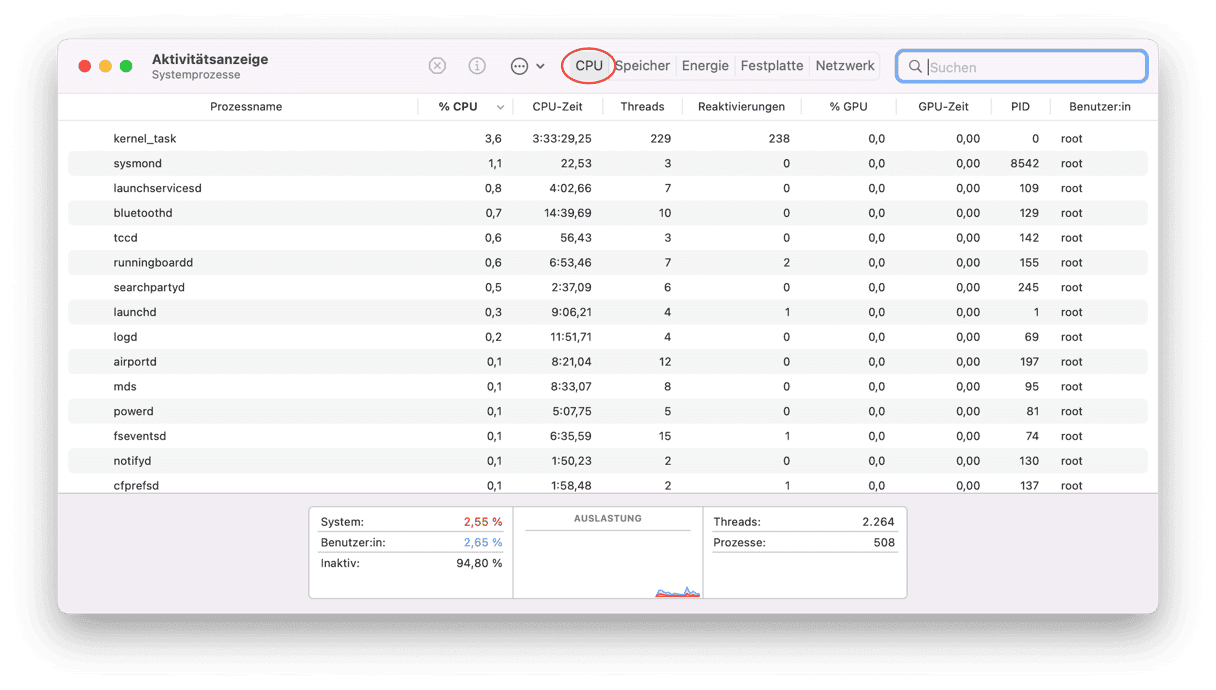This screenshot has width=1216, height=690.
Task: Click CPU time 14:39,69 of bluetoothd
Action: (x=567, y=213)
